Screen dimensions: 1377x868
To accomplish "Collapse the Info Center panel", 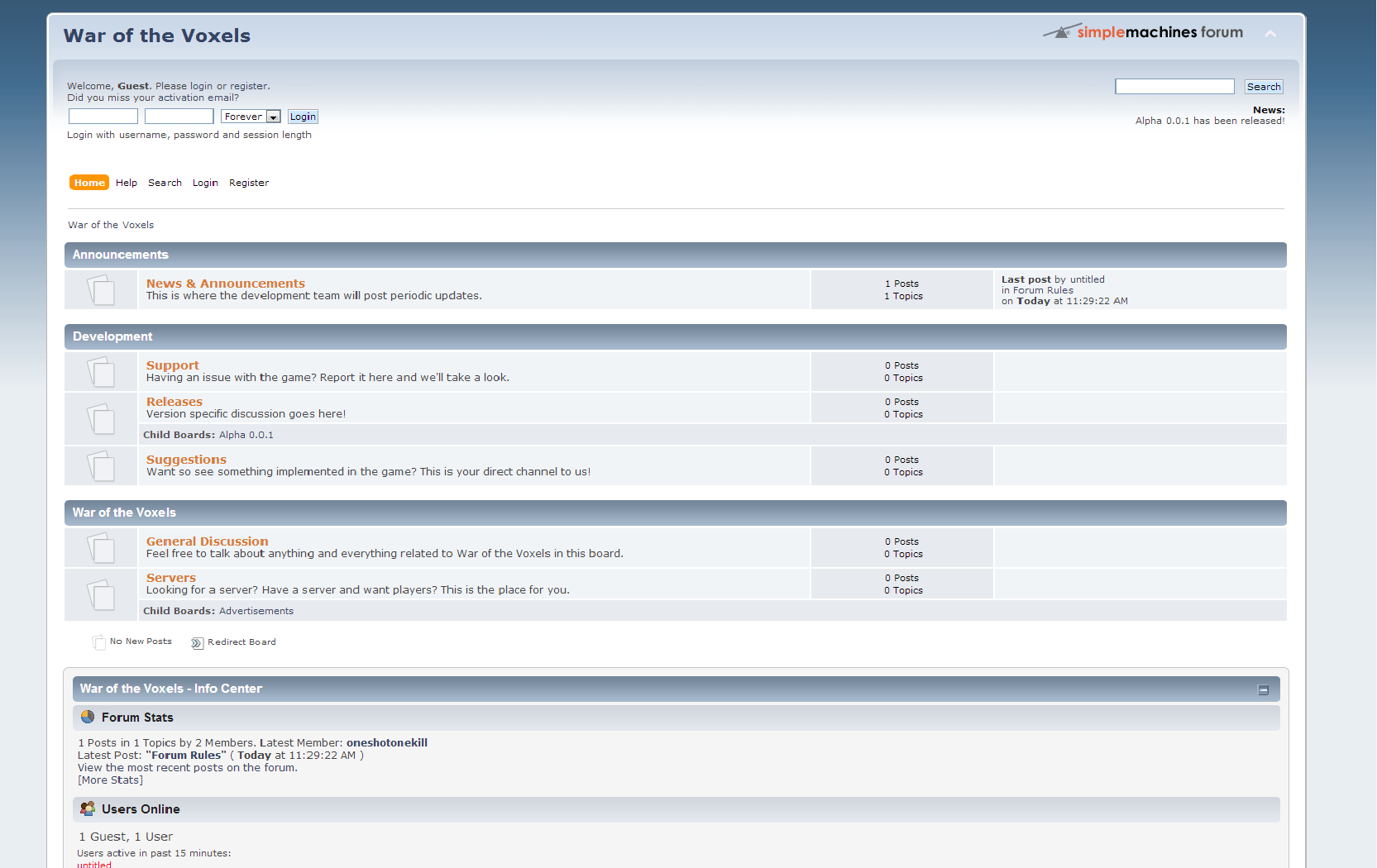I will [x=1263, y=689].
